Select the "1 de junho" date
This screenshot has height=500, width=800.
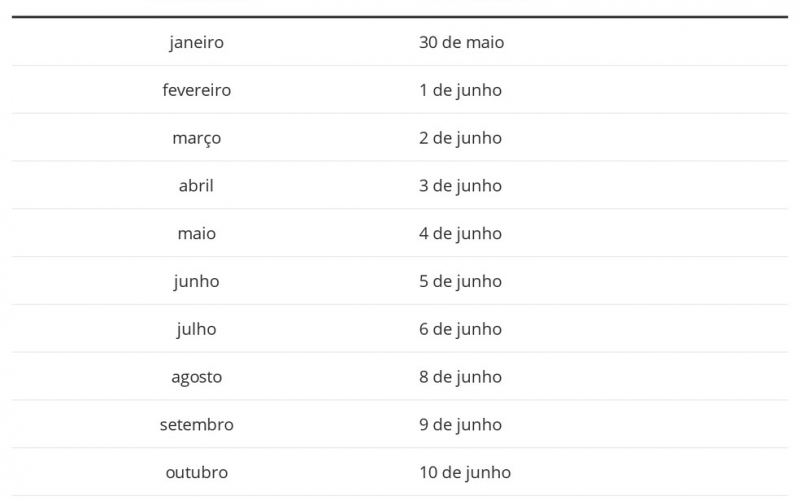pyautogui.click(x=460, y=90)
